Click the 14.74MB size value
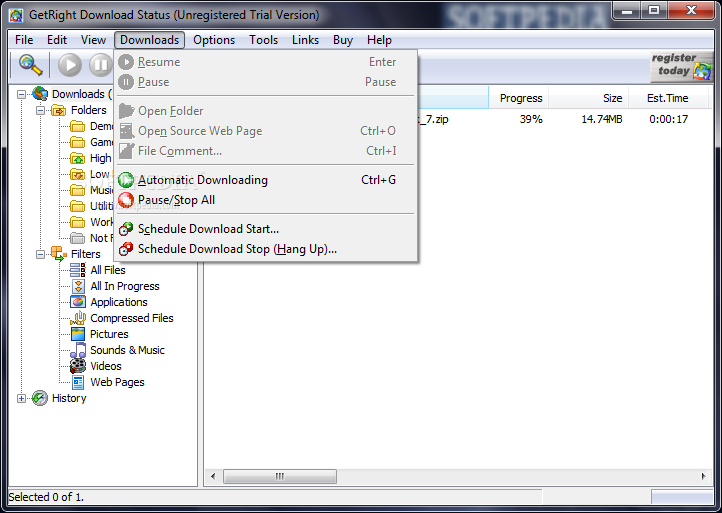 tap(601, 120)
